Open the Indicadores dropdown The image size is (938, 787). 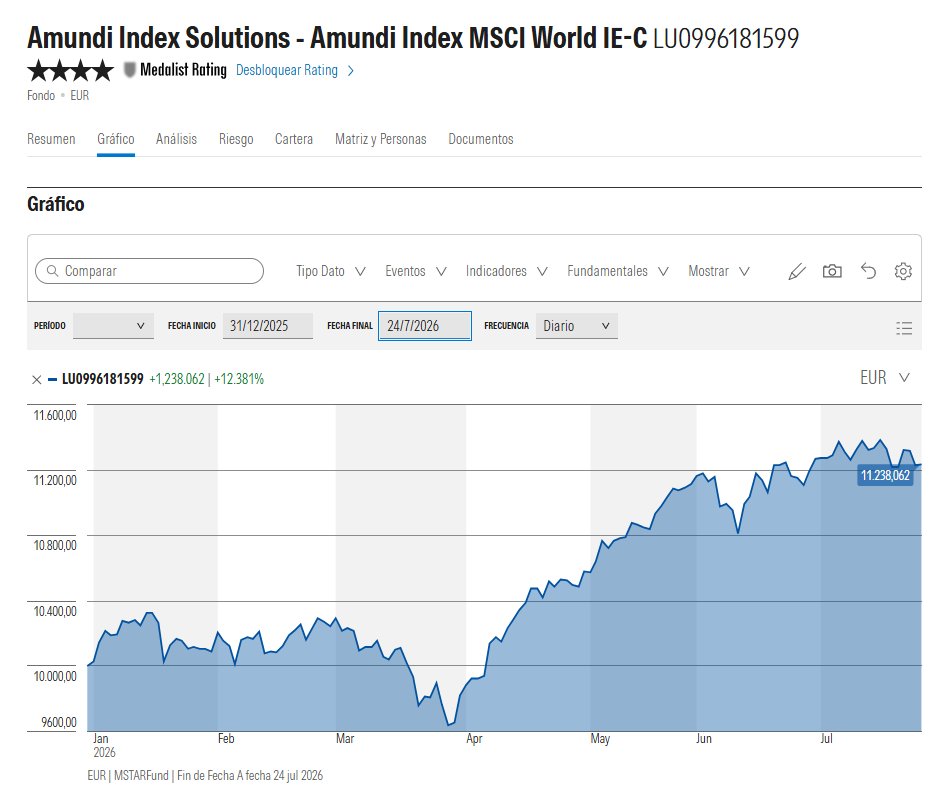pyautogui.click(x=507, y=271)
